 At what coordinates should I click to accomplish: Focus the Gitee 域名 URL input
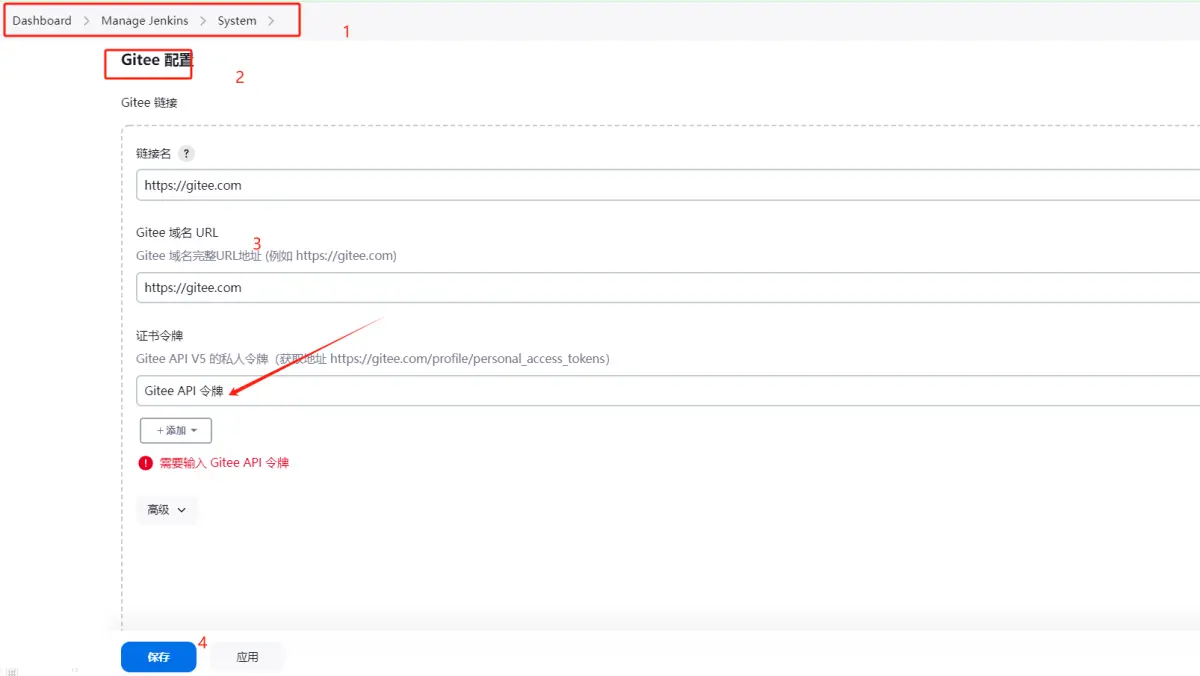coord(668,287)
